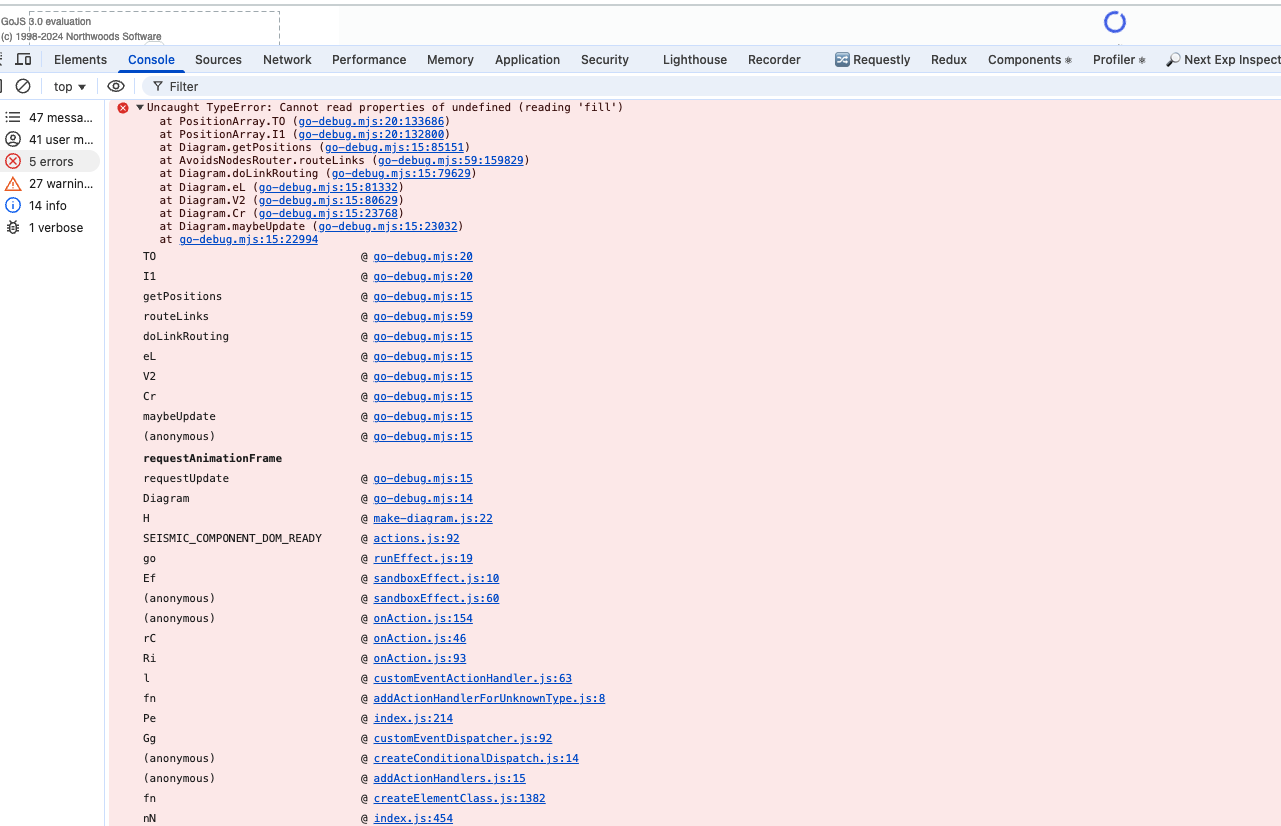Open link go-debug.mjs:15:81332

pos(328,187)
